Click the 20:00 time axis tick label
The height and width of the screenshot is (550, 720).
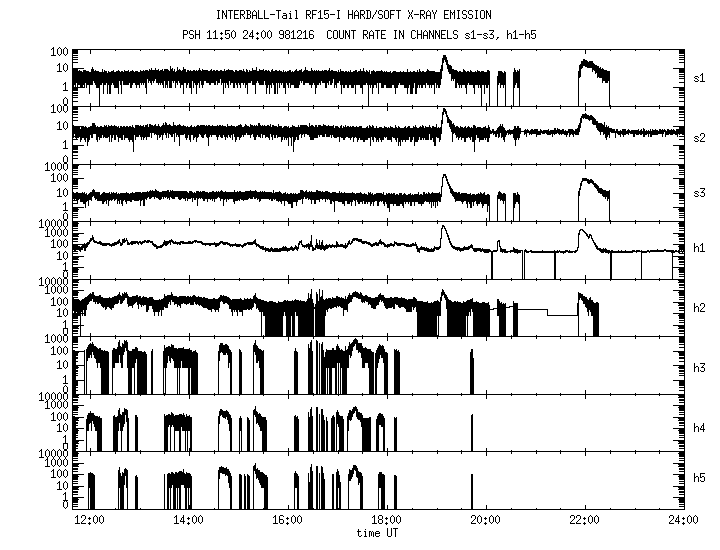485,519
